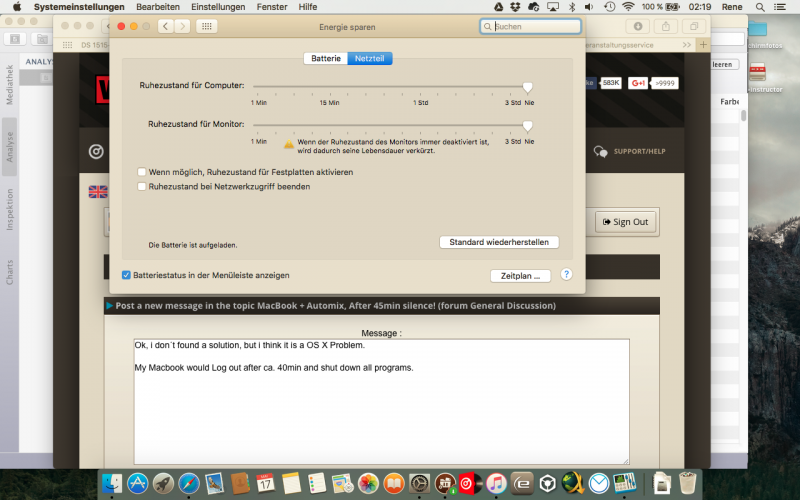
Task: Show all preferences grid button
Action: [207, 26]
